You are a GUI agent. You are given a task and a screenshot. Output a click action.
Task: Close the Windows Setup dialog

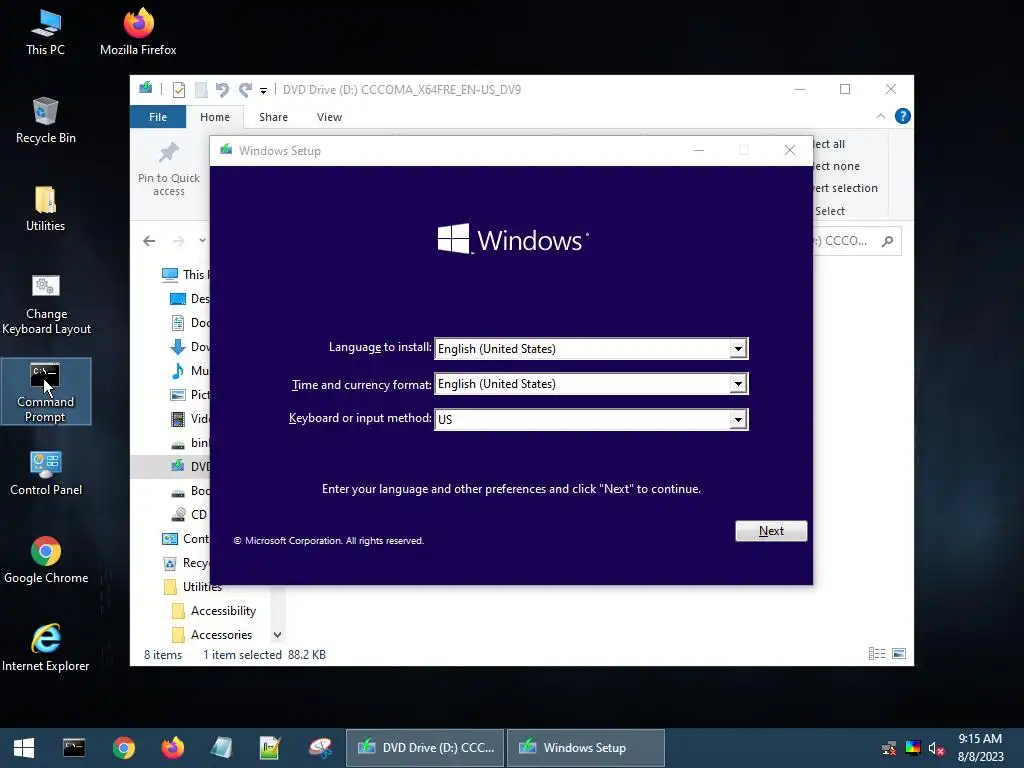pyautogui.click(x=790, y=151)
